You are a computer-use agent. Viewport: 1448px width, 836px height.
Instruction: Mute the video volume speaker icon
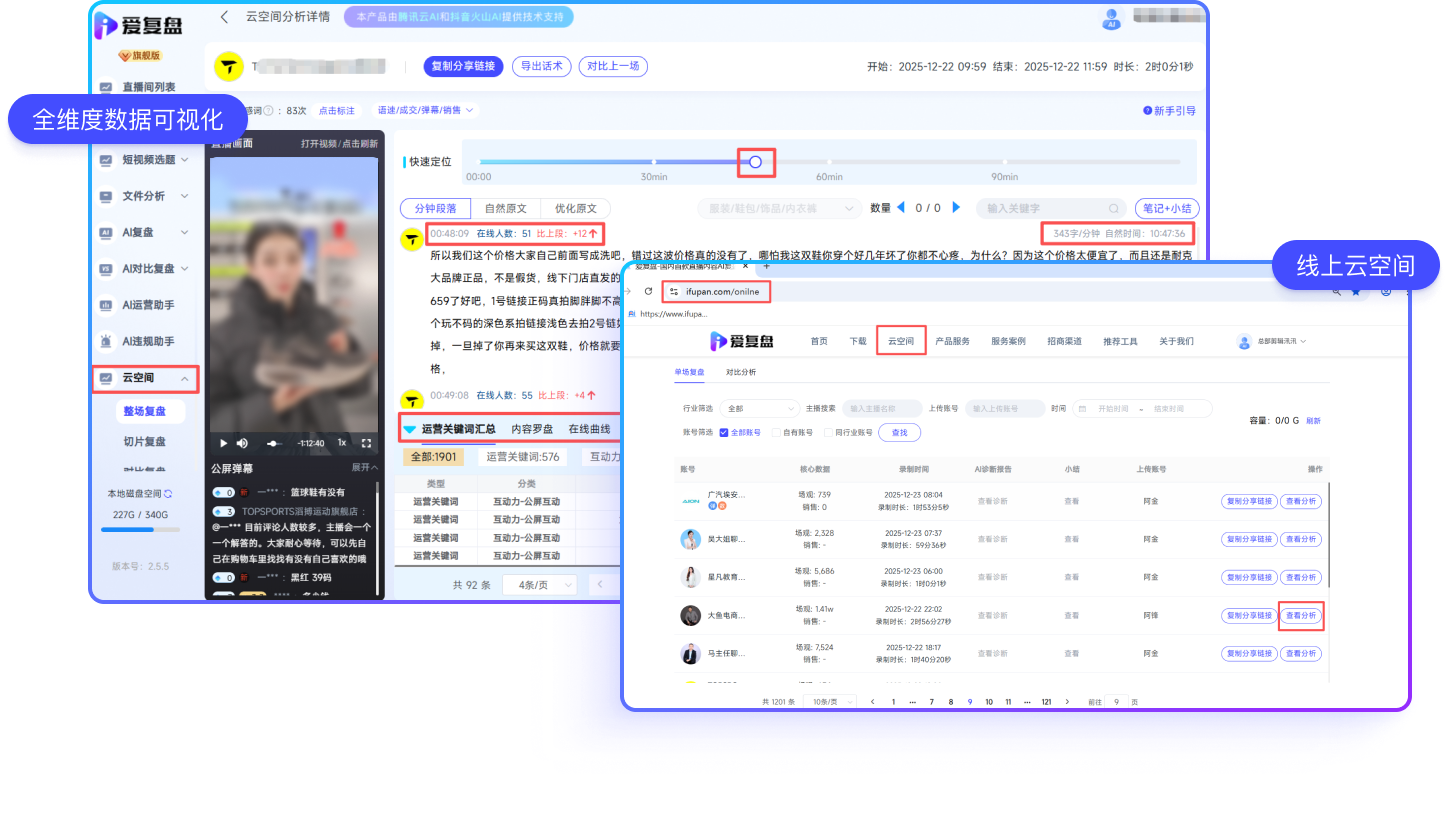[242, 443]
